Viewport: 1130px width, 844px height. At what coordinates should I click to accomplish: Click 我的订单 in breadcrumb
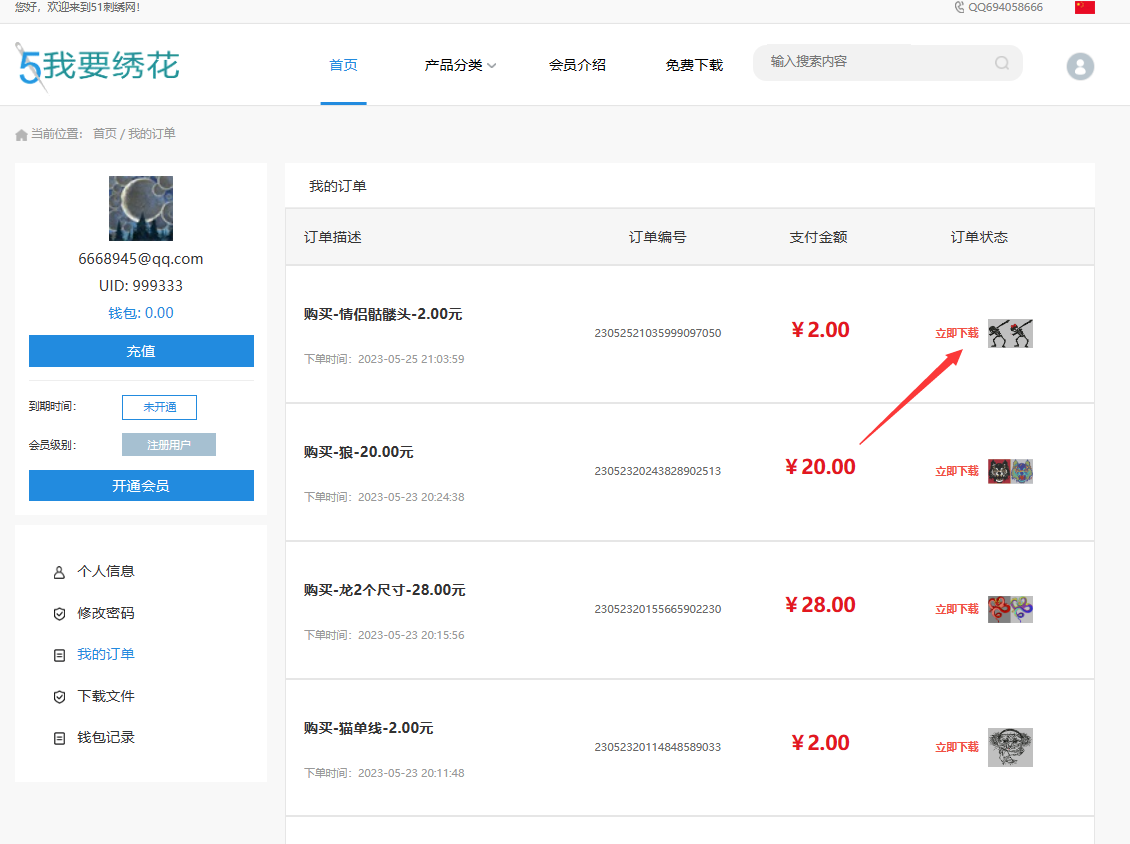(152, 134)
